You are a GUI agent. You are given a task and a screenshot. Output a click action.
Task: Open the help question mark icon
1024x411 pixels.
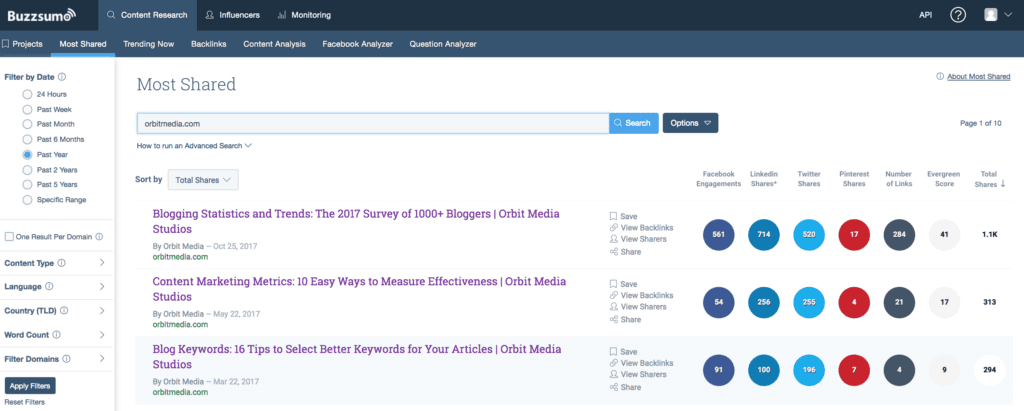[x=957, y=15]
